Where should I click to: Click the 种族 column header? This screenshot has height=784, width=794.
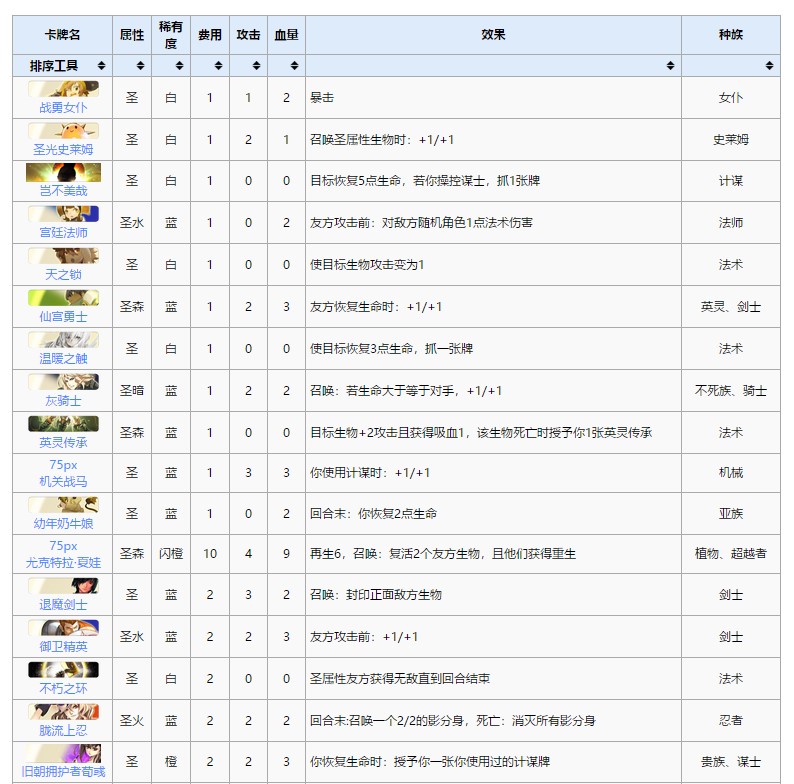point(731,35)
